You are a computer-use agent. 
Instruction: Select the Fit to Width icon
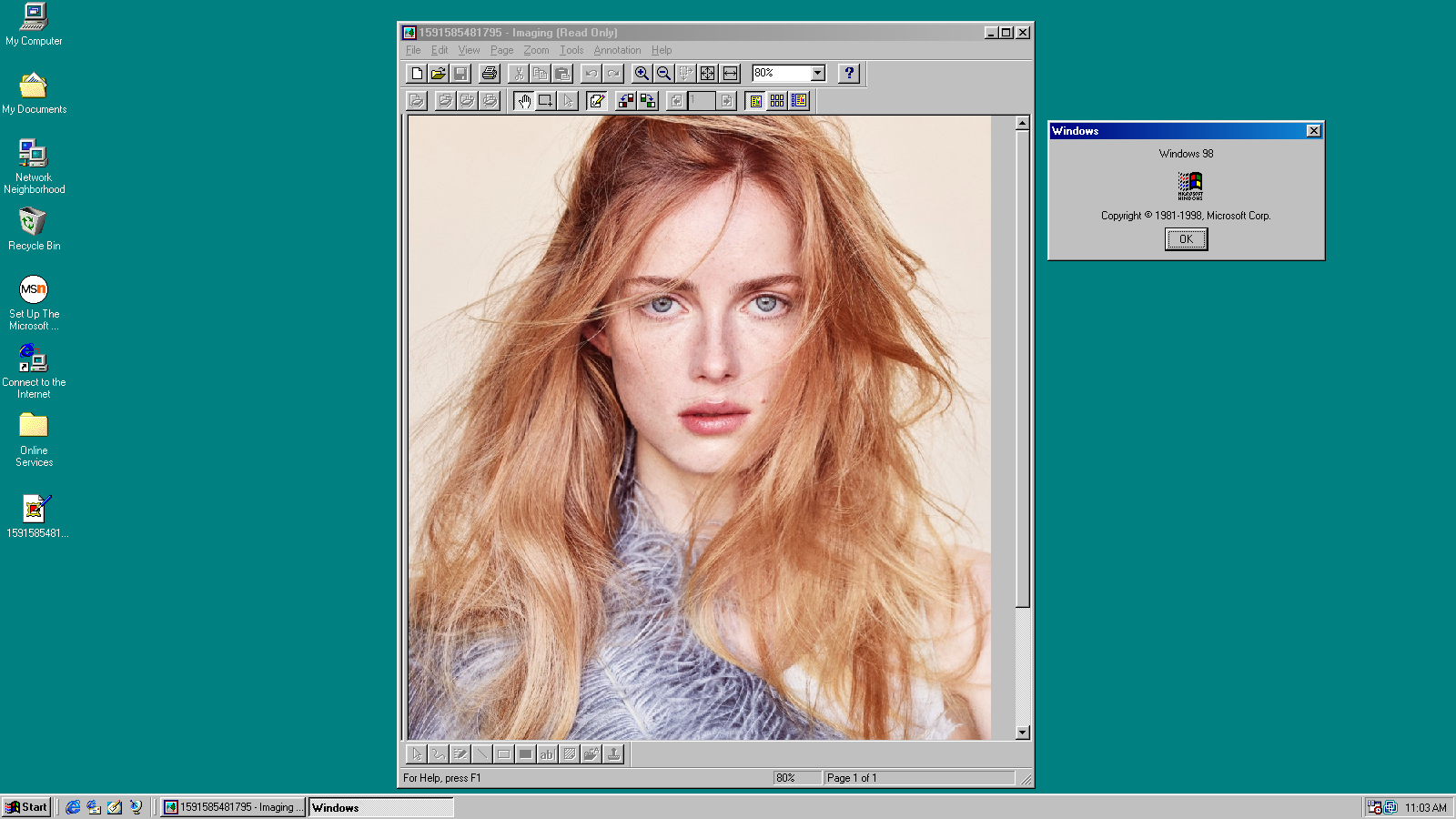click(730, 74)
